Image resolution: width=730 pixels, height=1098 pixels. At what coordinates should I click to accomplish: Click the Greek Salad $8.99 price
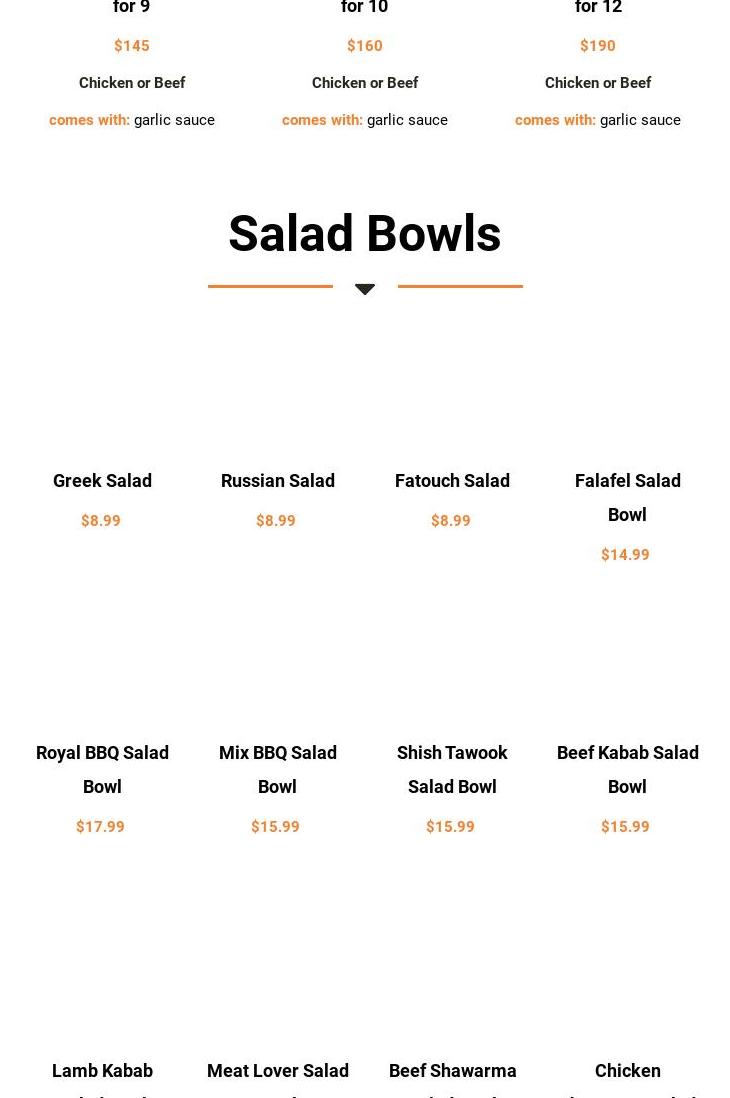[x=100, y=521]
